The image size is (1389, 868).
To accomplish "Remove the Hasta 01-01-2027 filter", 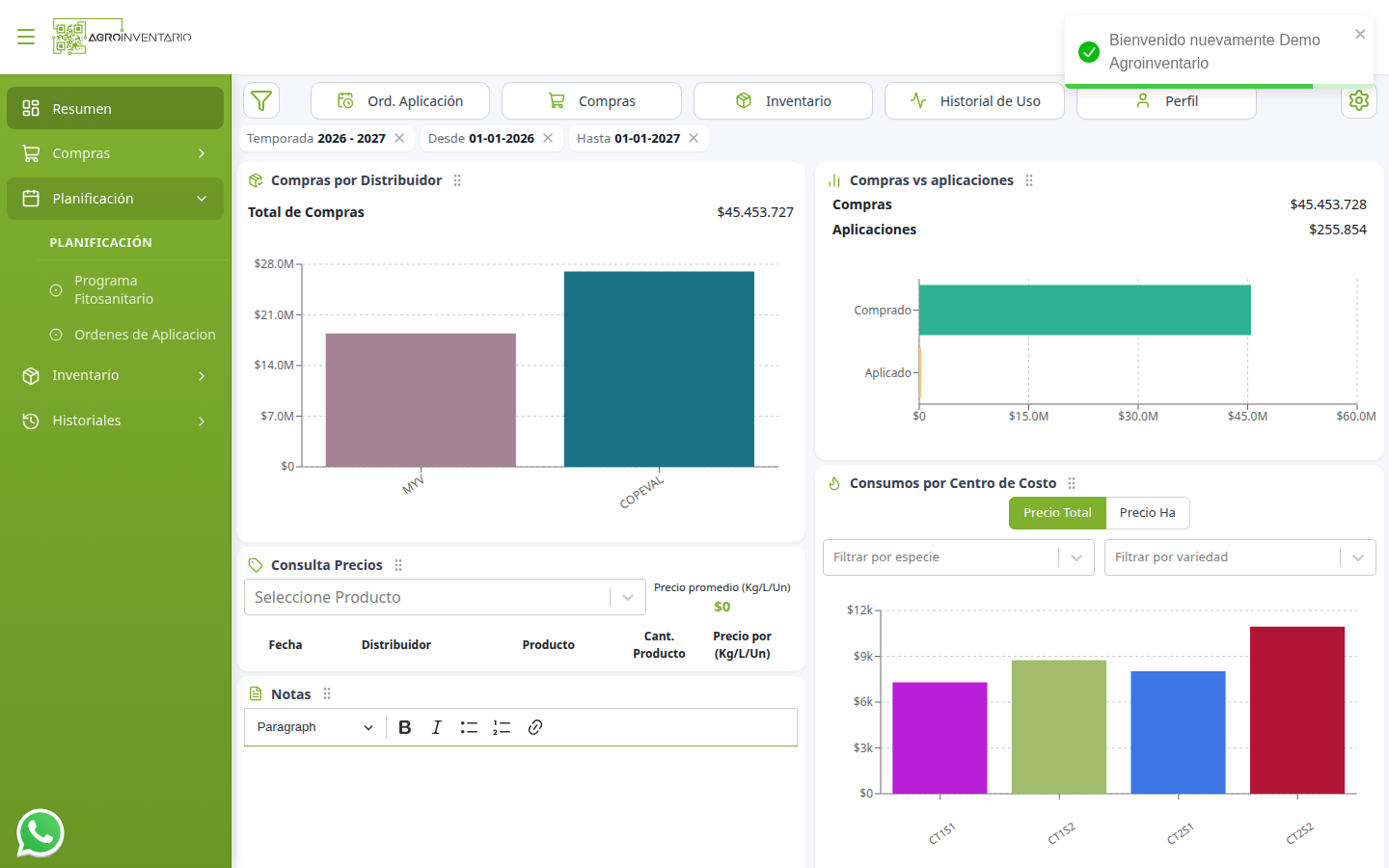I will tap(694, 138).
